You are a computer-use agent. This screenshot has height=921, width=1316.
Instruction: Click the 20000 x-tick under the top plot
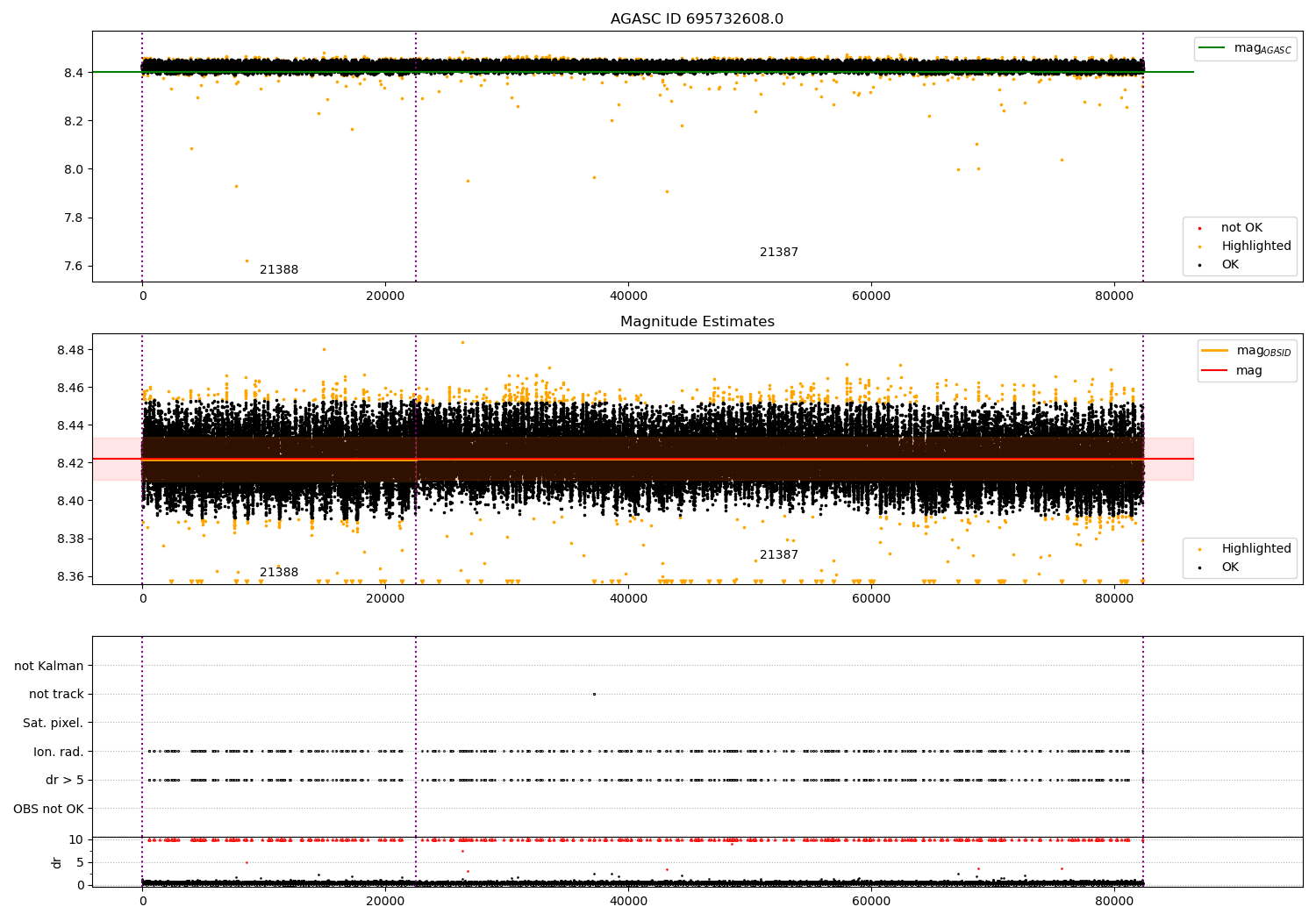(385, 296)
